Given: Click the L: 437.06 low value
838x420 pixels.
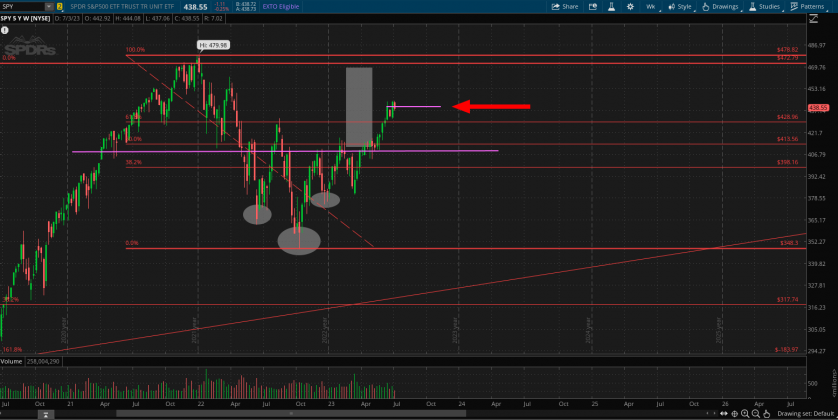Looking at the screenshot, I should click(158, 18).
